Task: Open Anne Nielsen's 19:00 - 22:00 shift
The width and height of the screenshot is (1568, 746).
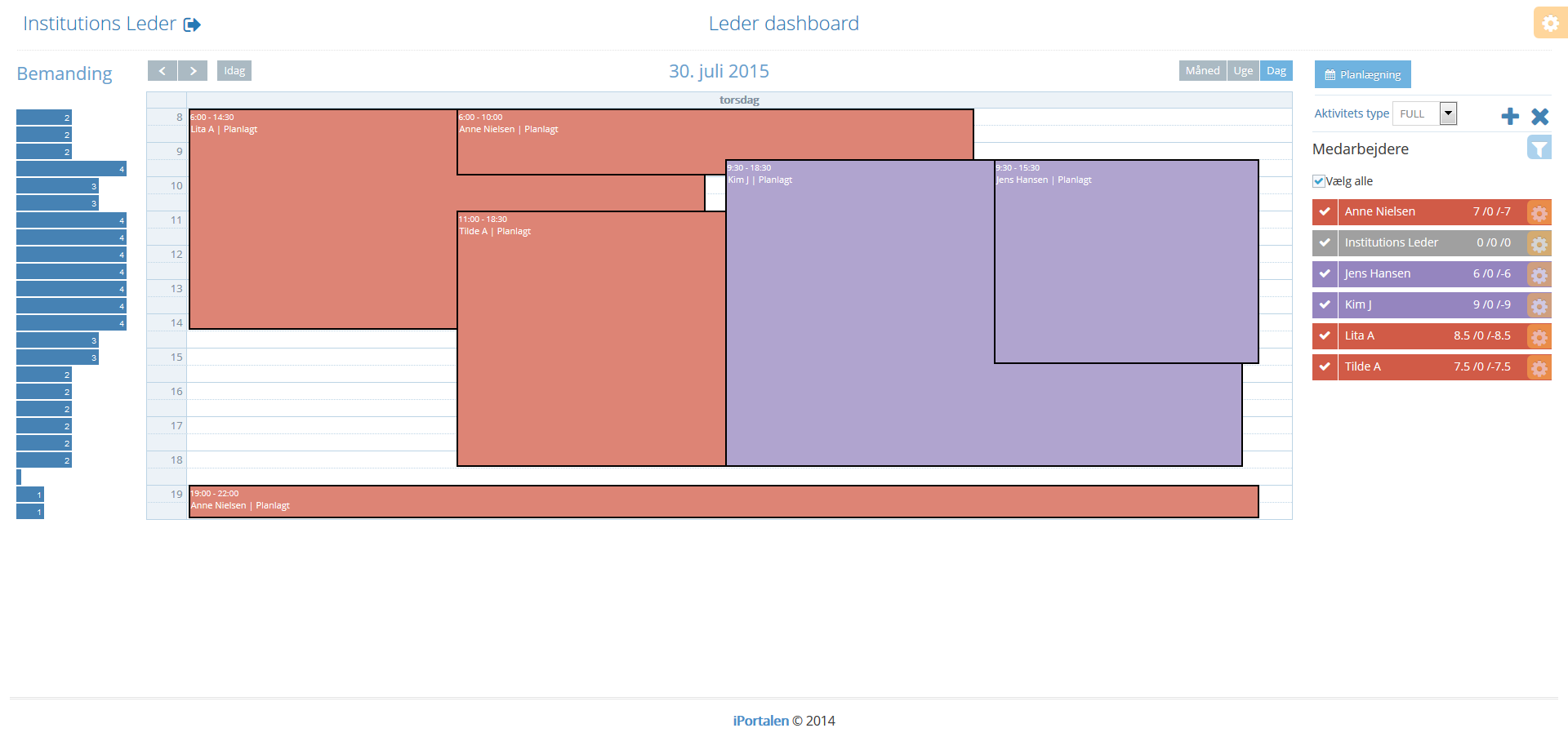Action: point(724,501)
